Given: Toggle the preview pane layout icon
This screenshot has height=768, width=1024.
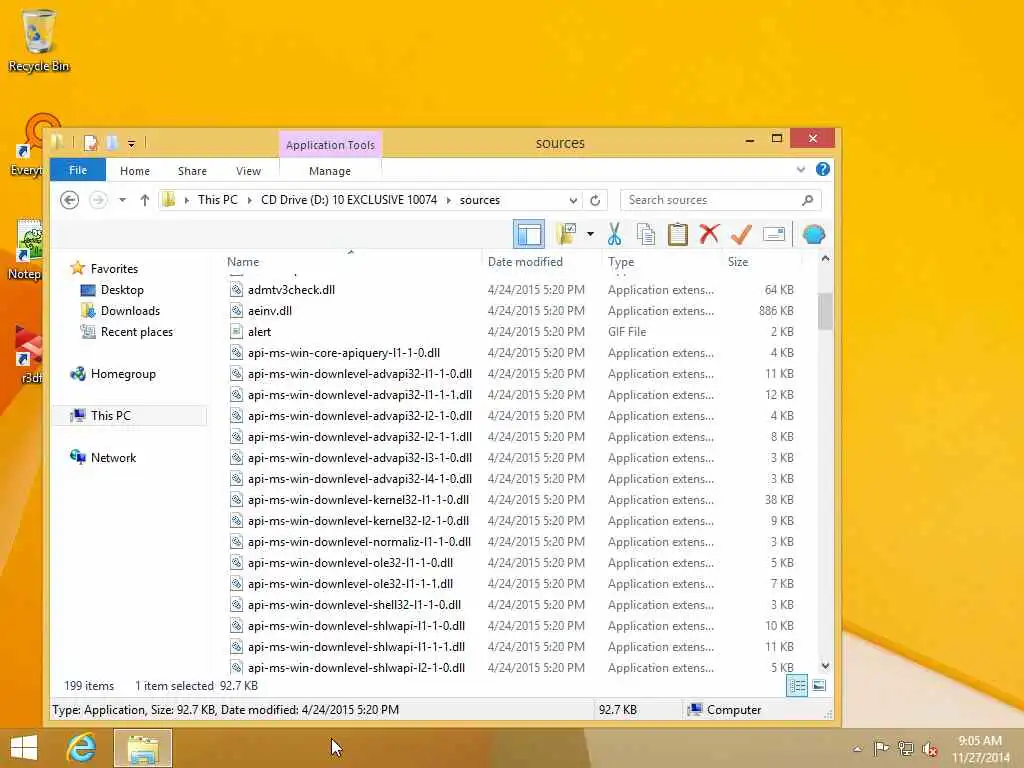Looking at the screenshot, I should [x=528, y=234].
